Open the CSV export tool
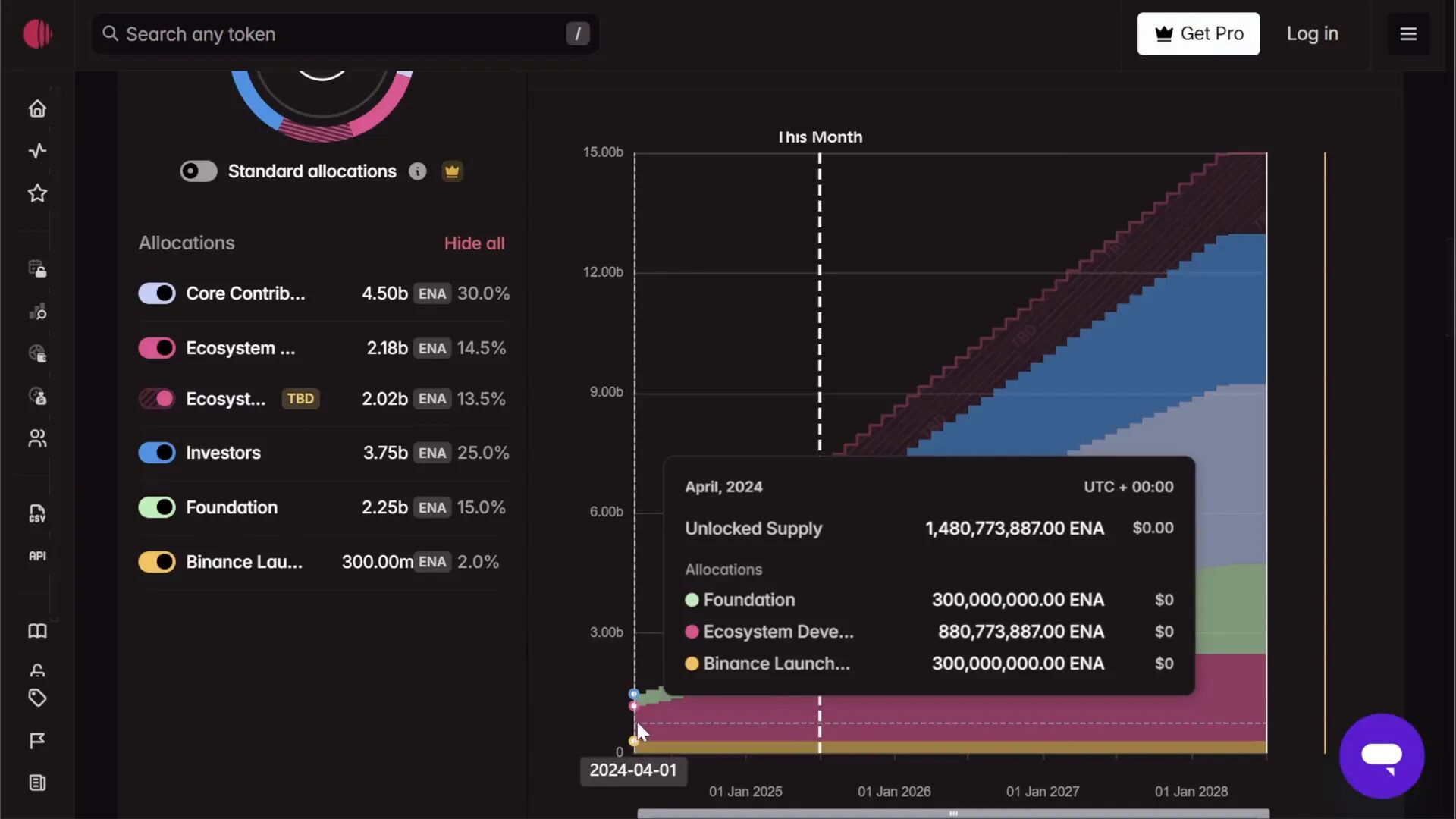The height and width of the screenshot is (819, 1456). (37, 514)
